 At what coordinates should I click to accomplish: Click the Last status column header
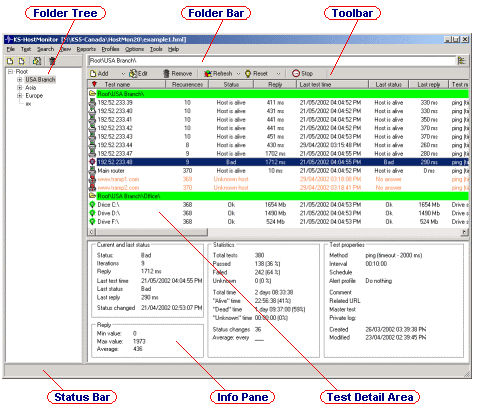pos(388,84)
